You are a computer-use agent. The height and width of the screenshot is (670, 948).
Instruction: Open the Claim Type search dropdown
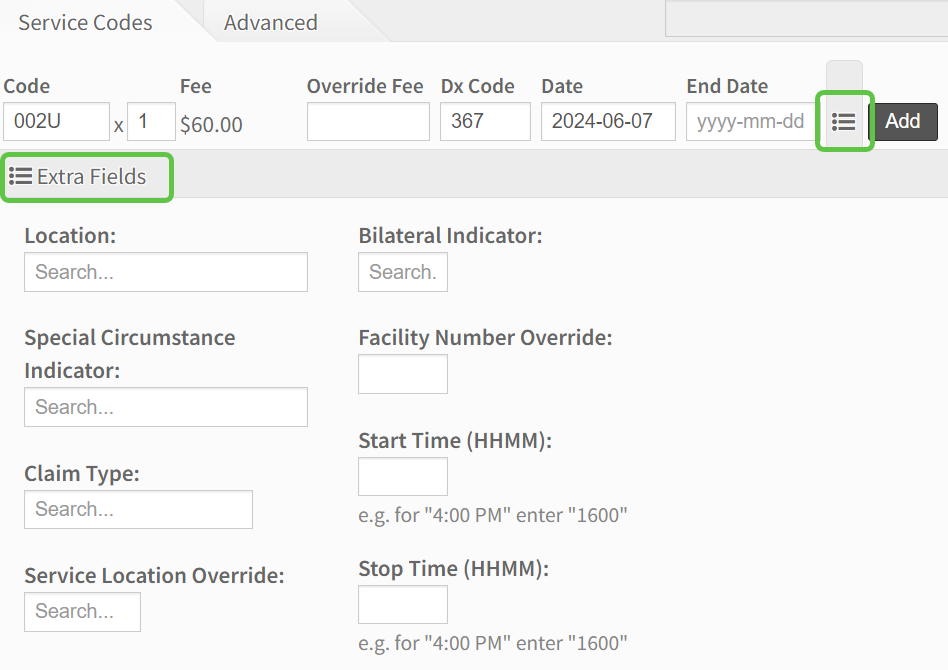(138, 509)
